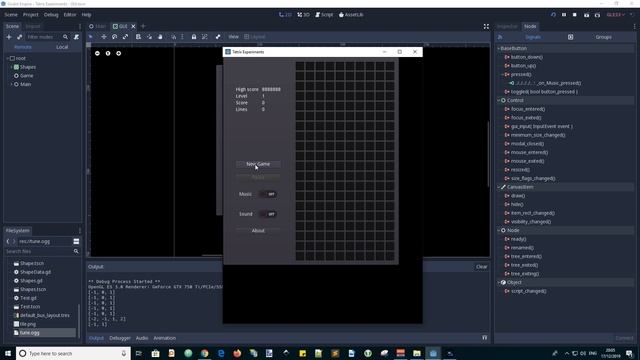Image resolution: width=640 pixels, height=360 pixels.
Task: Open the AssetLib workspace
Action: pos(351,15)
